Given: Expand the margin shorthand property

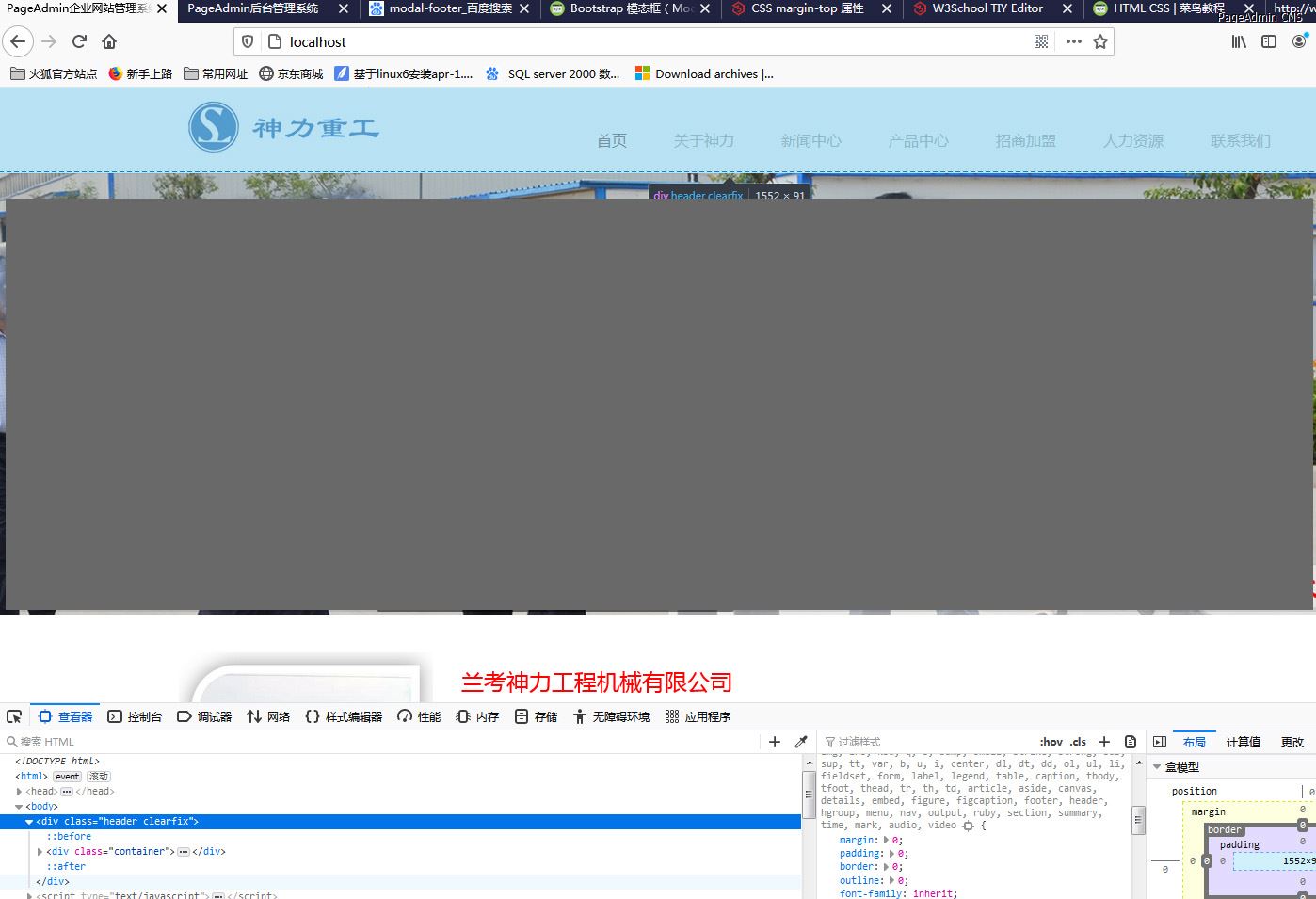Looking at the screenshot, I should pyautogui.click(x=886, y=841).
